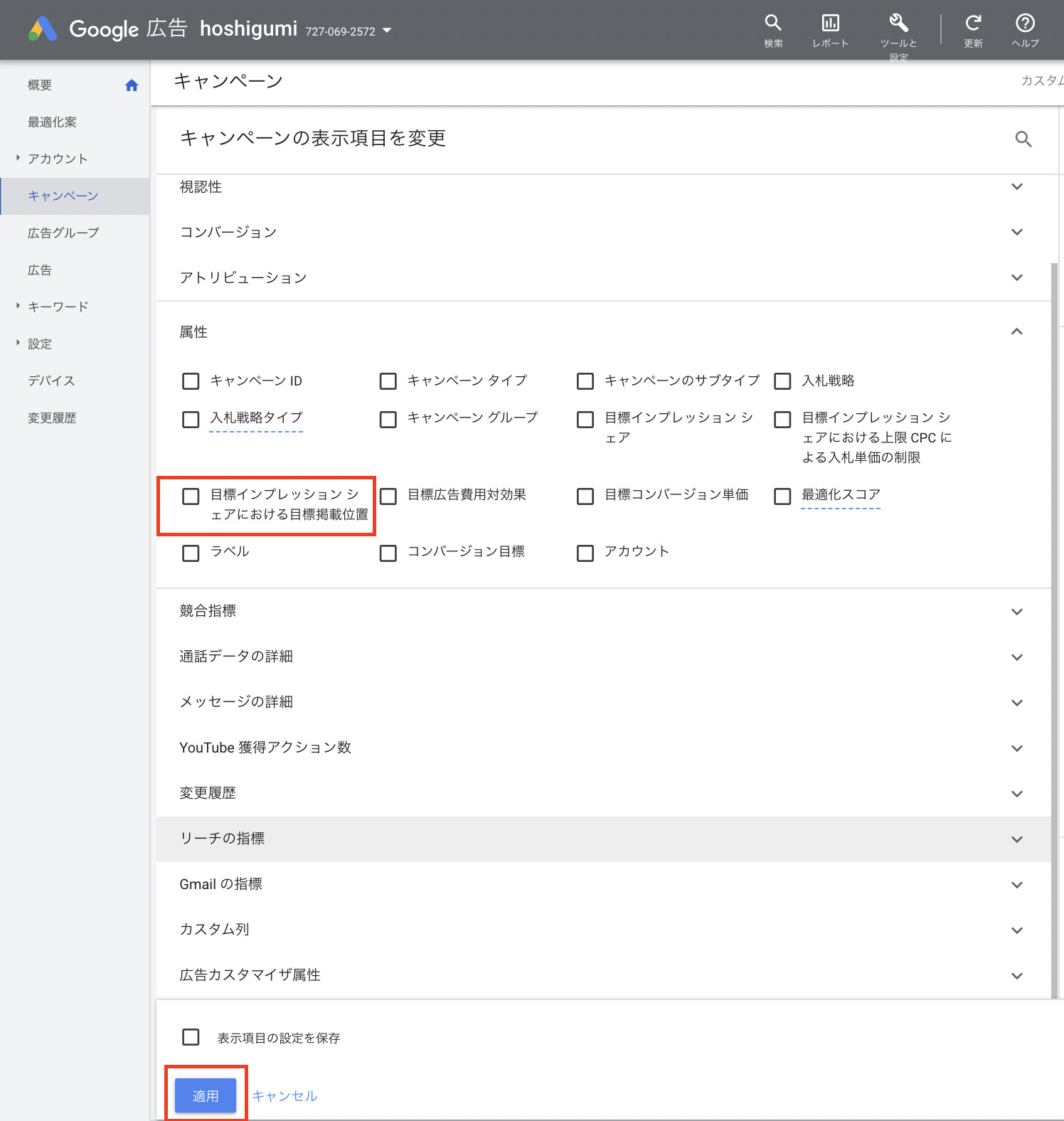Open the Reports (レポート) icon
The image size is (1064, 1121).
(830, 23)
